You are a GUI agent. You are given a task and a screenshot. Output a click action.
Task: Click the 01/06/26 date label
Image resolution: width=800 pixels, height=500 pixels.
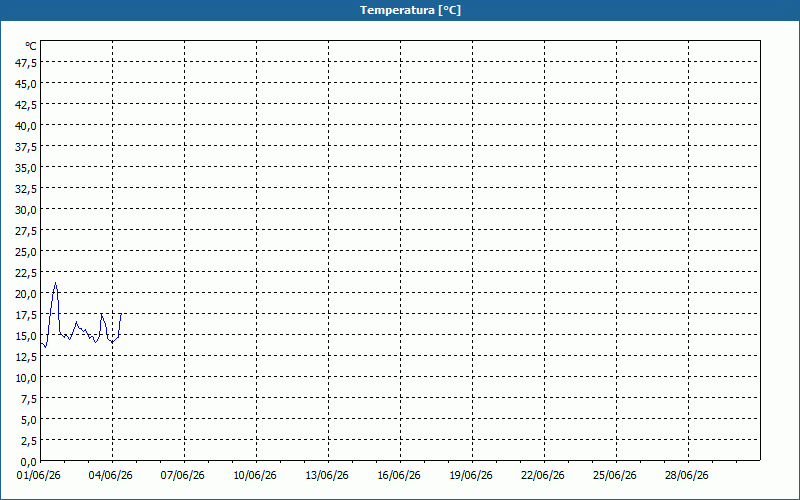[39, 476]
